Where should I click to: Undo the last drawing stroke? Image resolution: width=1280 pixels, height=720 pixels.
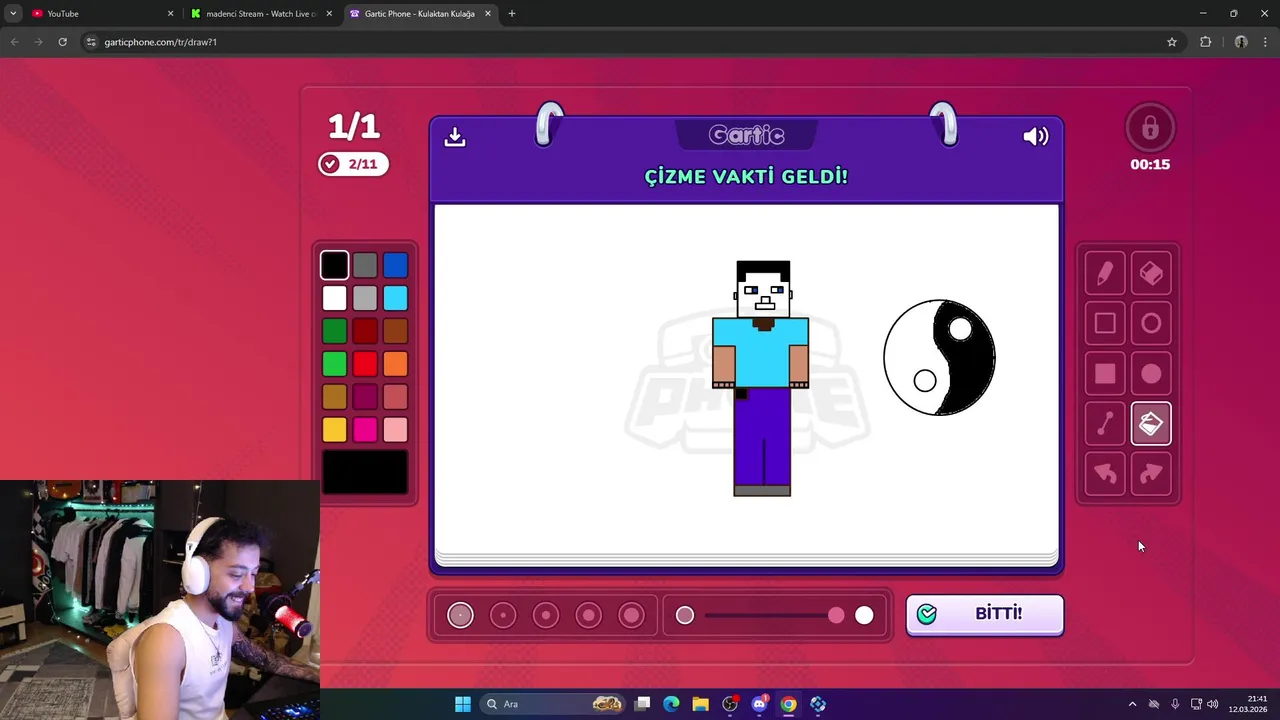[1105, 474]
